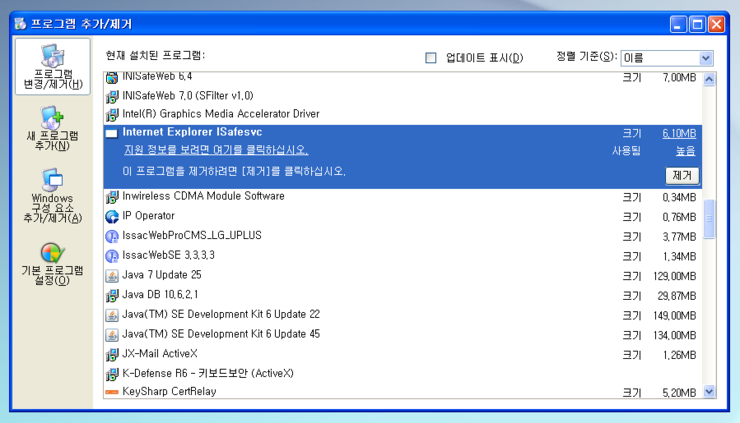Click the Java DB 10.6.2.1 icon
740x423 pixels.
(112, 296)
